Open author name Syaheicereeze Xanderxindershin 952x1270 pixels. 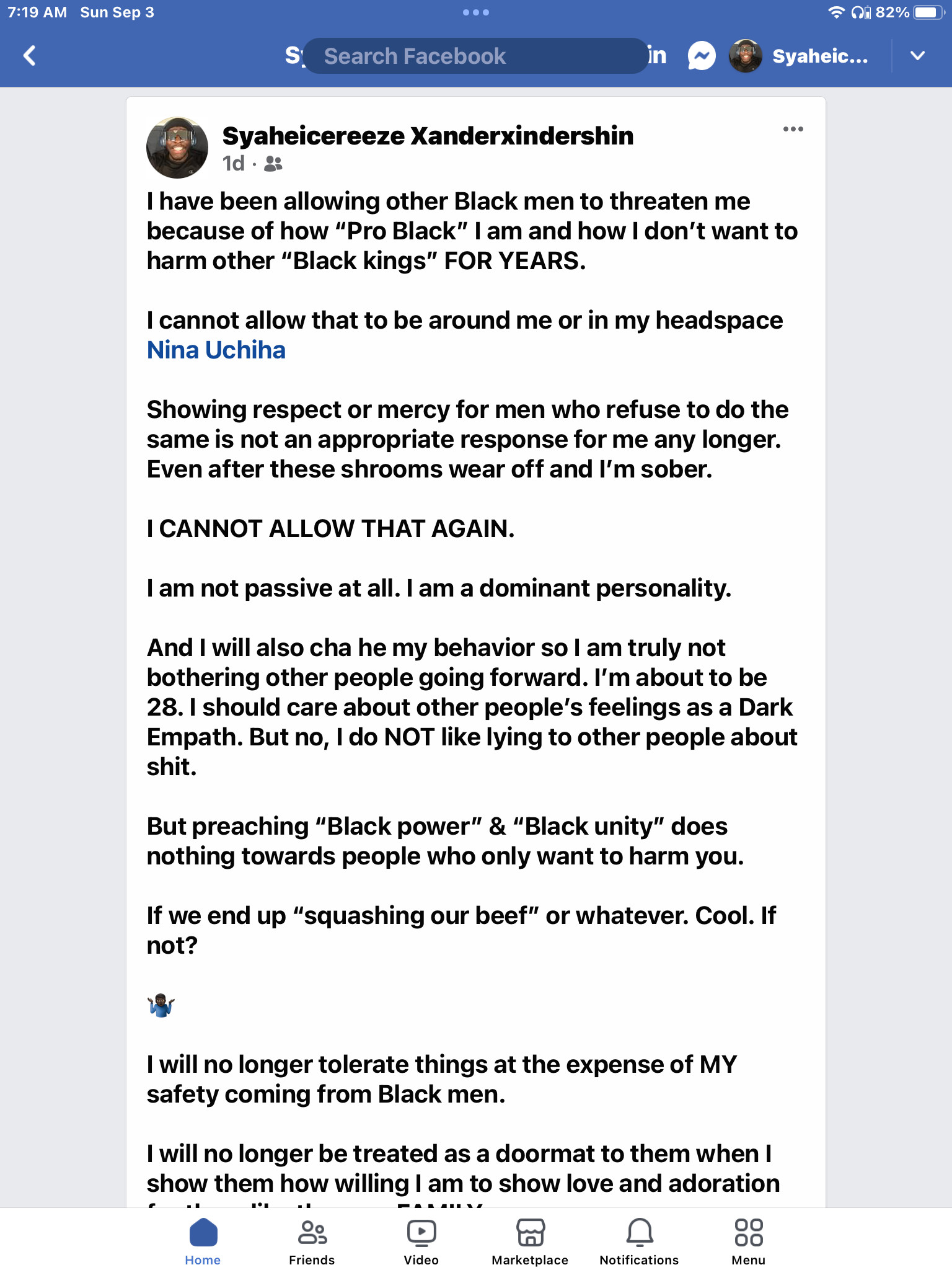pyautogui.click(x=428, y=136)
